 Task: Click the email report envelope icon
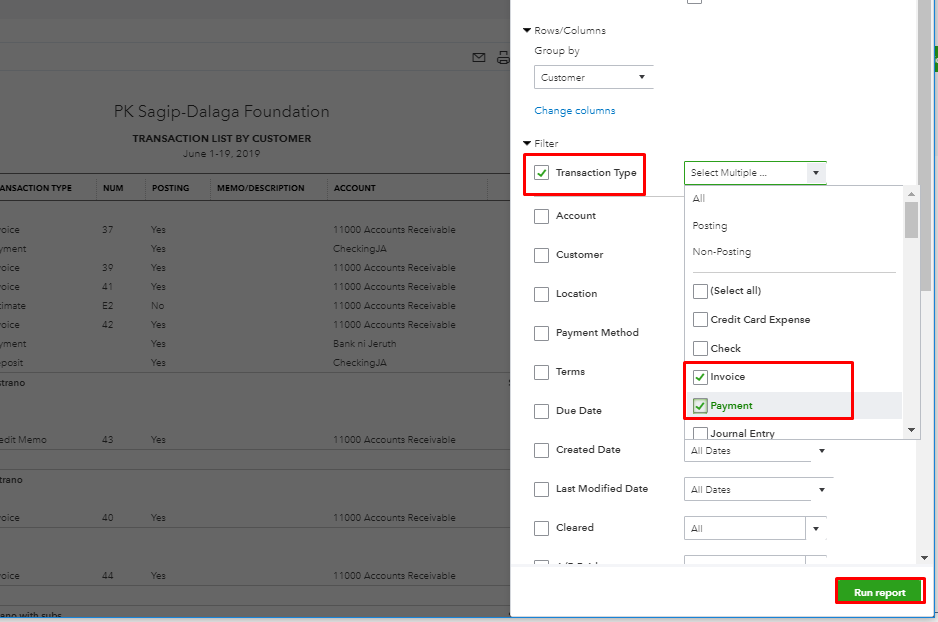[x=479, y=58]
